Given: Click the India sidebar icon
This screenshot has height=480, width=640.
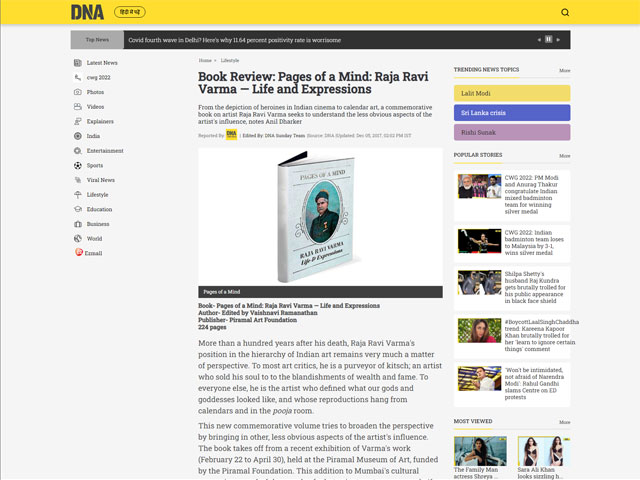Looking at the screenshot, I should pyautogui.click(x=78, y=136).
